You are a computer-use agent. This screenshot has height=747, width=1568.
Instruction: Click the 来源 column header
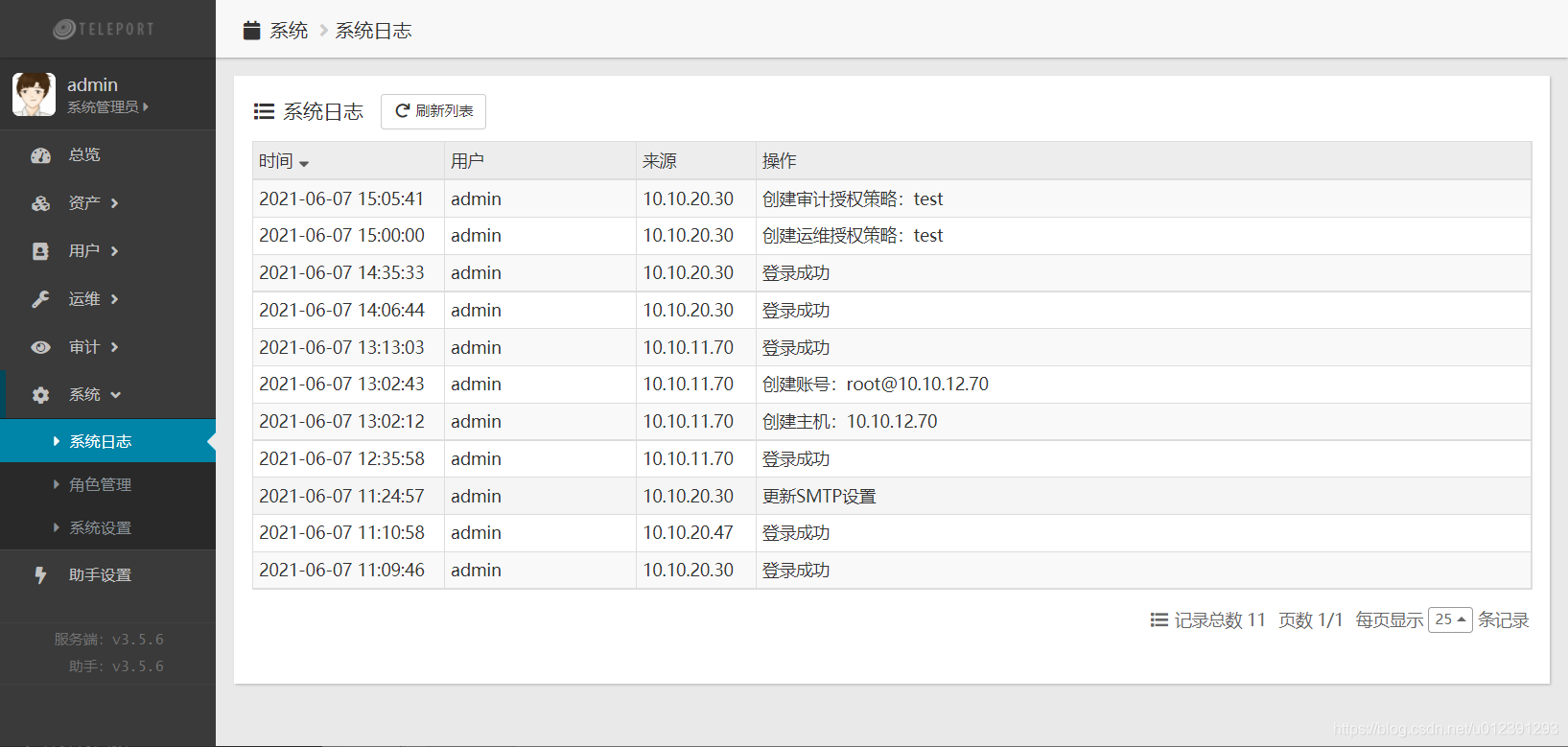(696, 161)
